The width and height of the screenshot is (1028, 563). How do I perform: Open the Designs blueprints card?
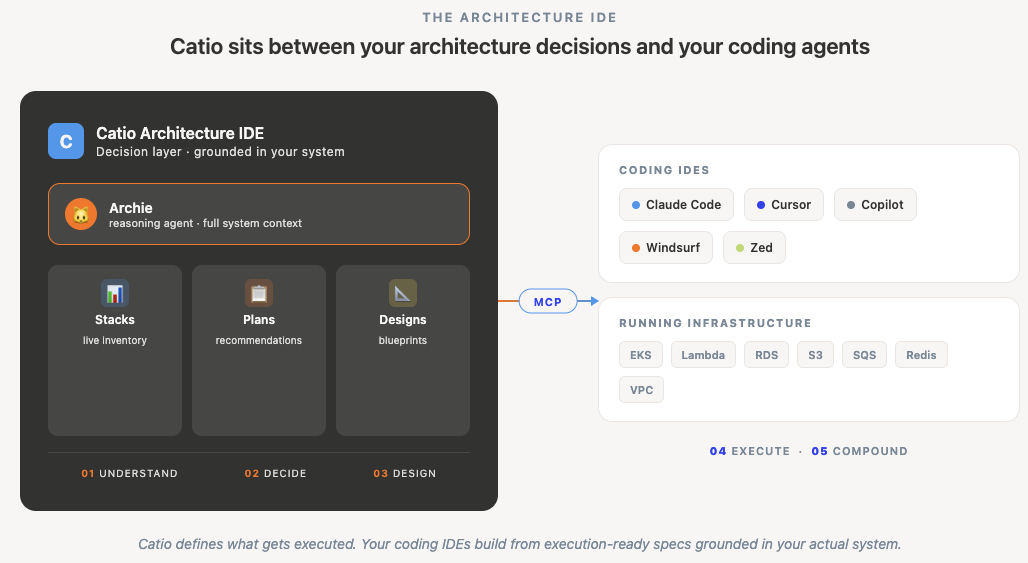click(x=403, y=351)
